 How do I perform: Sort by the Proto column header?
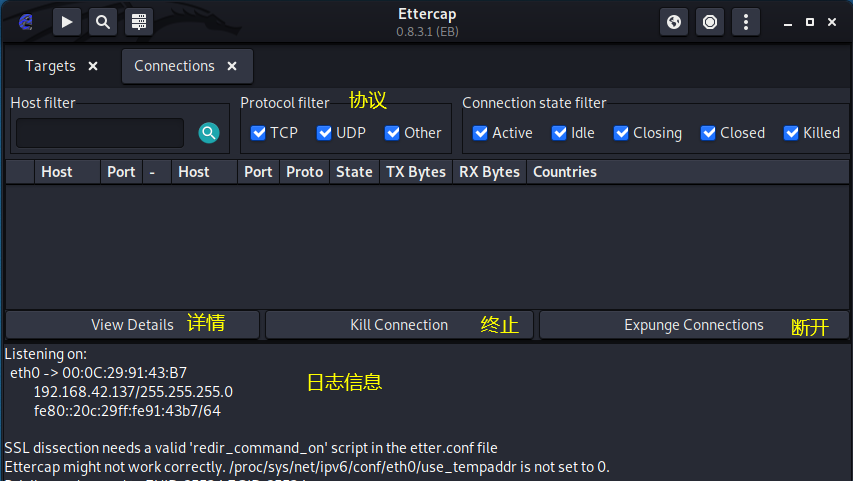(x=305, y=172)
